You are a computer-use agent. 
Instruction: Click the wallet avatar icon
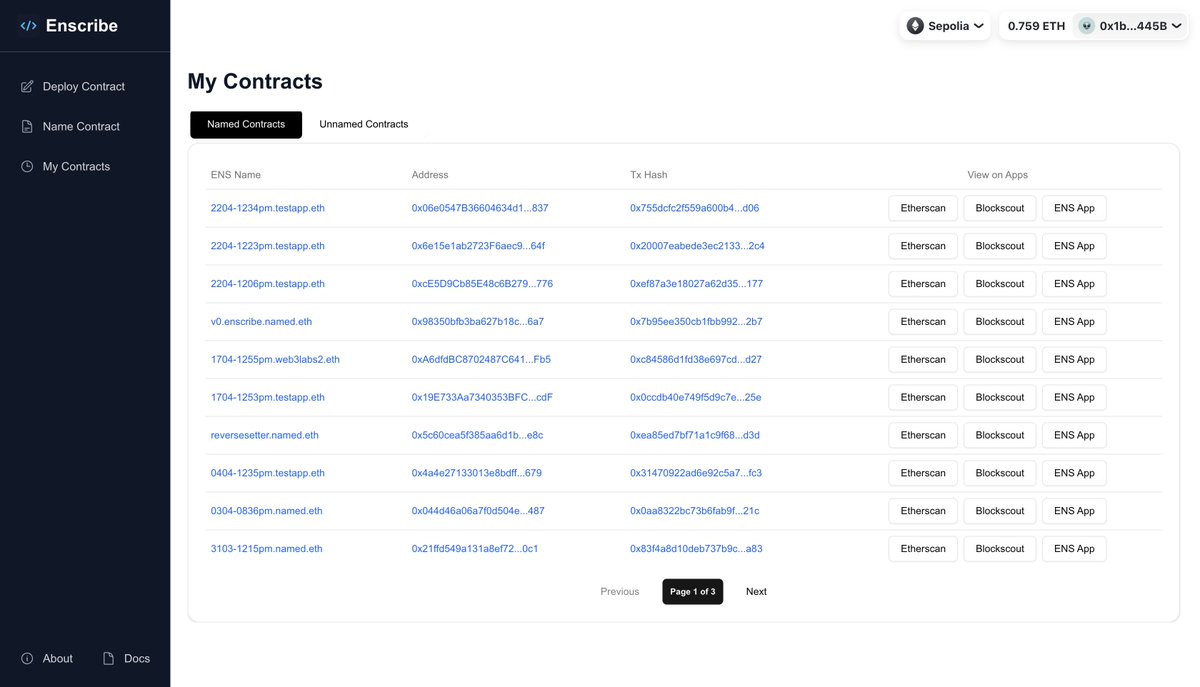click(x=1086, y=26)
